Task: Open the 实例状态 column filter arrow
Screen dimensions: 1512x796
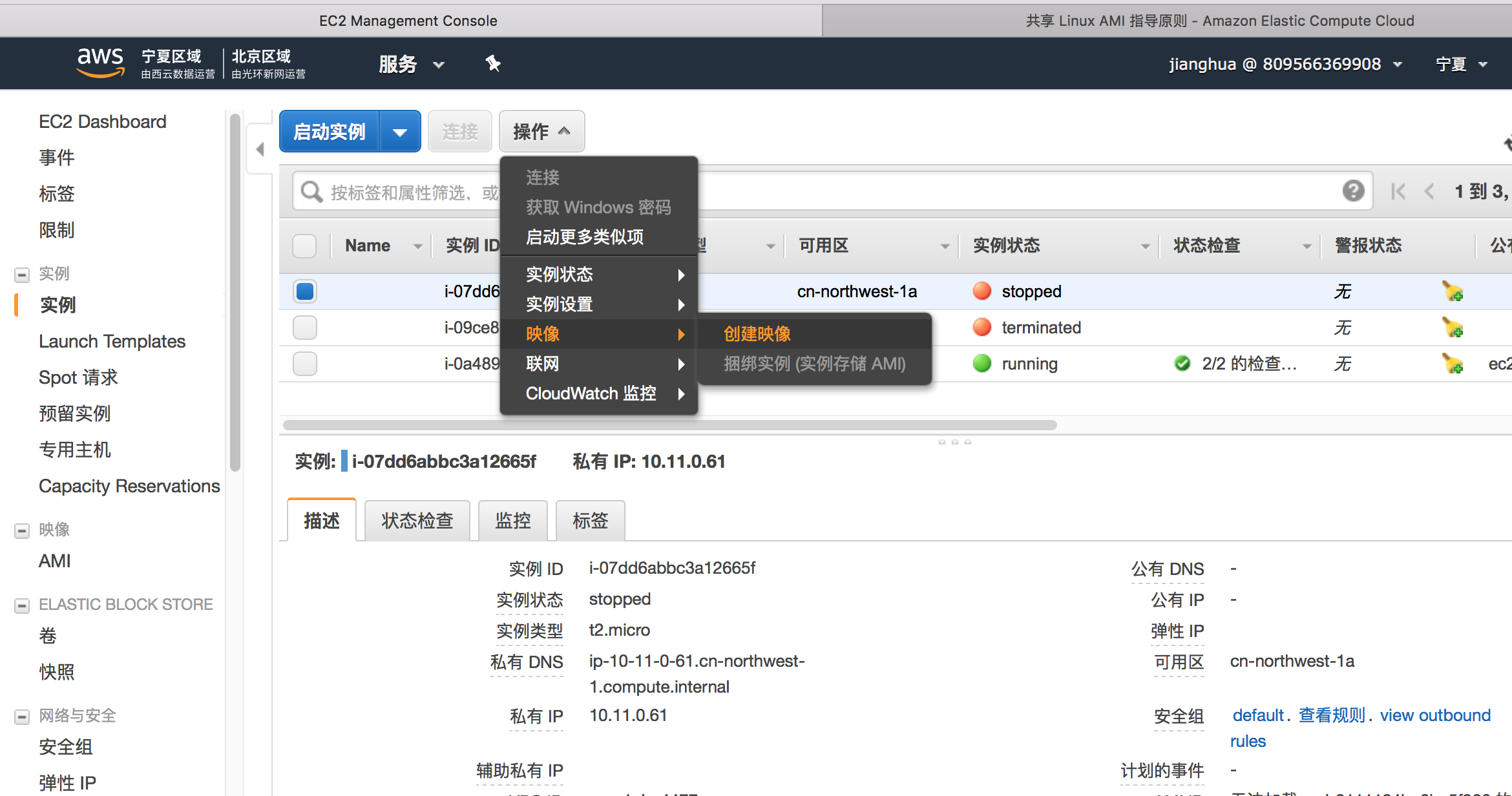Action: 1145,246
